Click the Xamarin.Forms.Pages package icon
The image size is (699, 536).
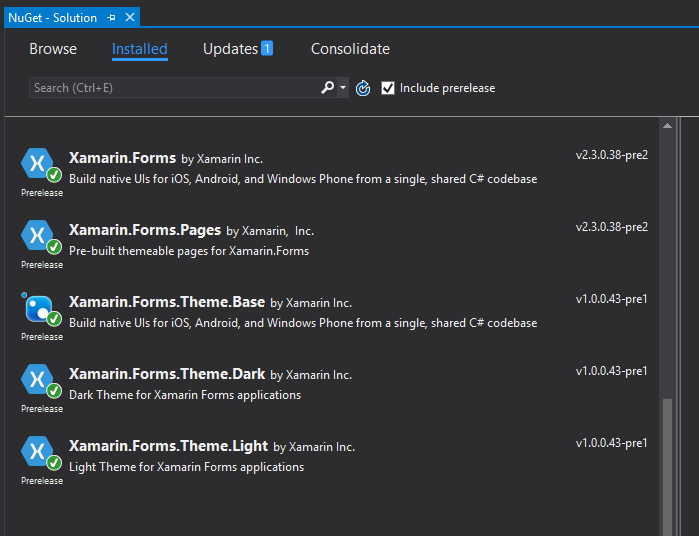(x=41, y=237)
